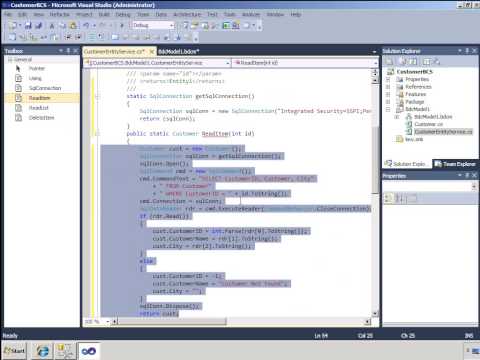Screen dimensions: 480x360
Task: Click the Save icon in the toolbar
Action: (x=28, y=25)
